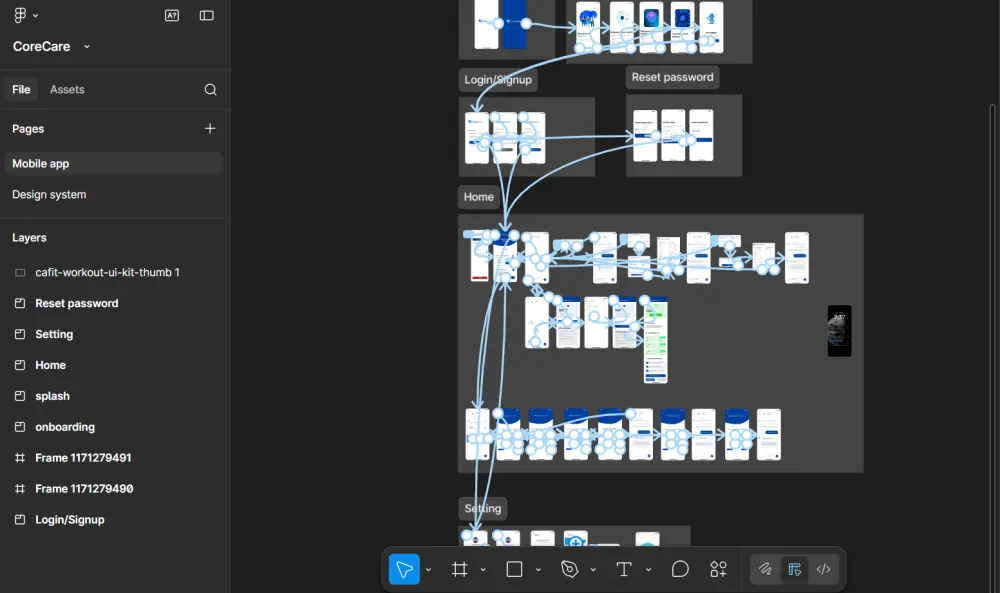Screen dimensions: 1000x593
Task: Select the Mobile app page
Action: (x=113, y=164)
